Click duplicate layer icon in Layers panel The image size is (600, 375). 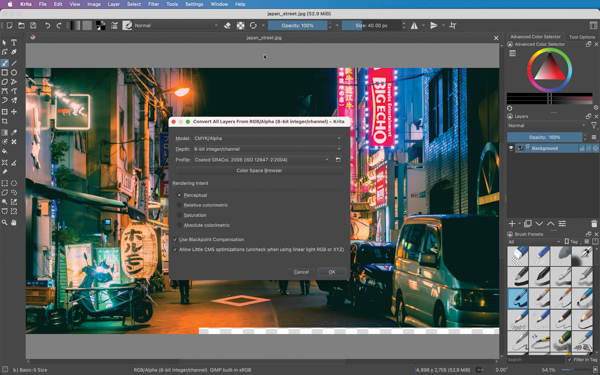tap(528, 223)
